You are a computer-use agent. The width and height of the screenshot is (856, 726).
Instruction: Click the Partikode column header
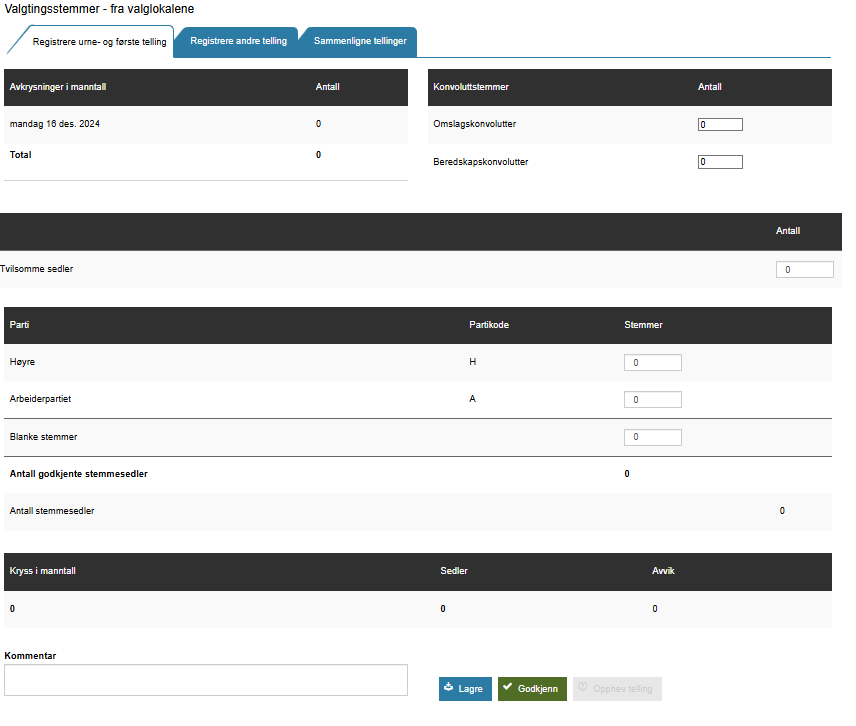click(x=489, y=325)
